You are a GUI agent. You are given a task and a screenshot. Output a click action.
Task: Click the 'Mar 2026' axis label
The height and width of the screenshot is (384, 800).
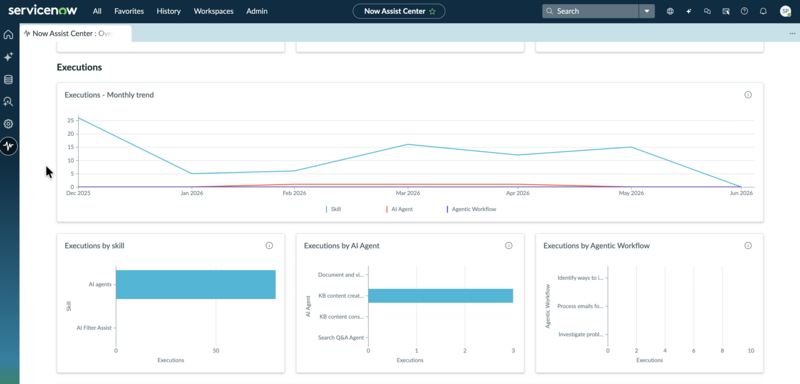[408, 193]
